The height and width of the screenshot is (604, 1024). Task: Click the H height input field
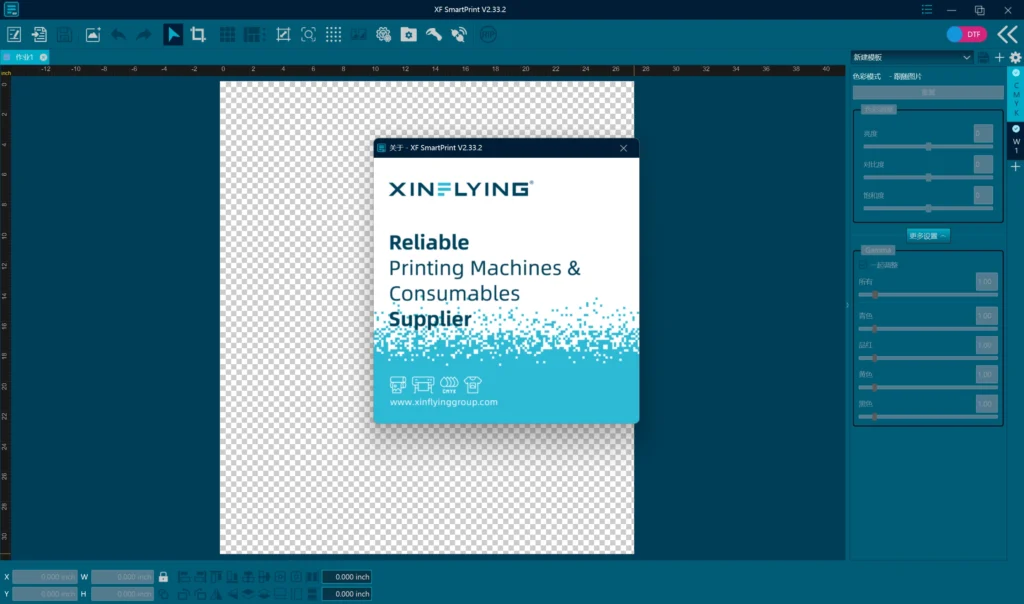[x=123, y=594]
